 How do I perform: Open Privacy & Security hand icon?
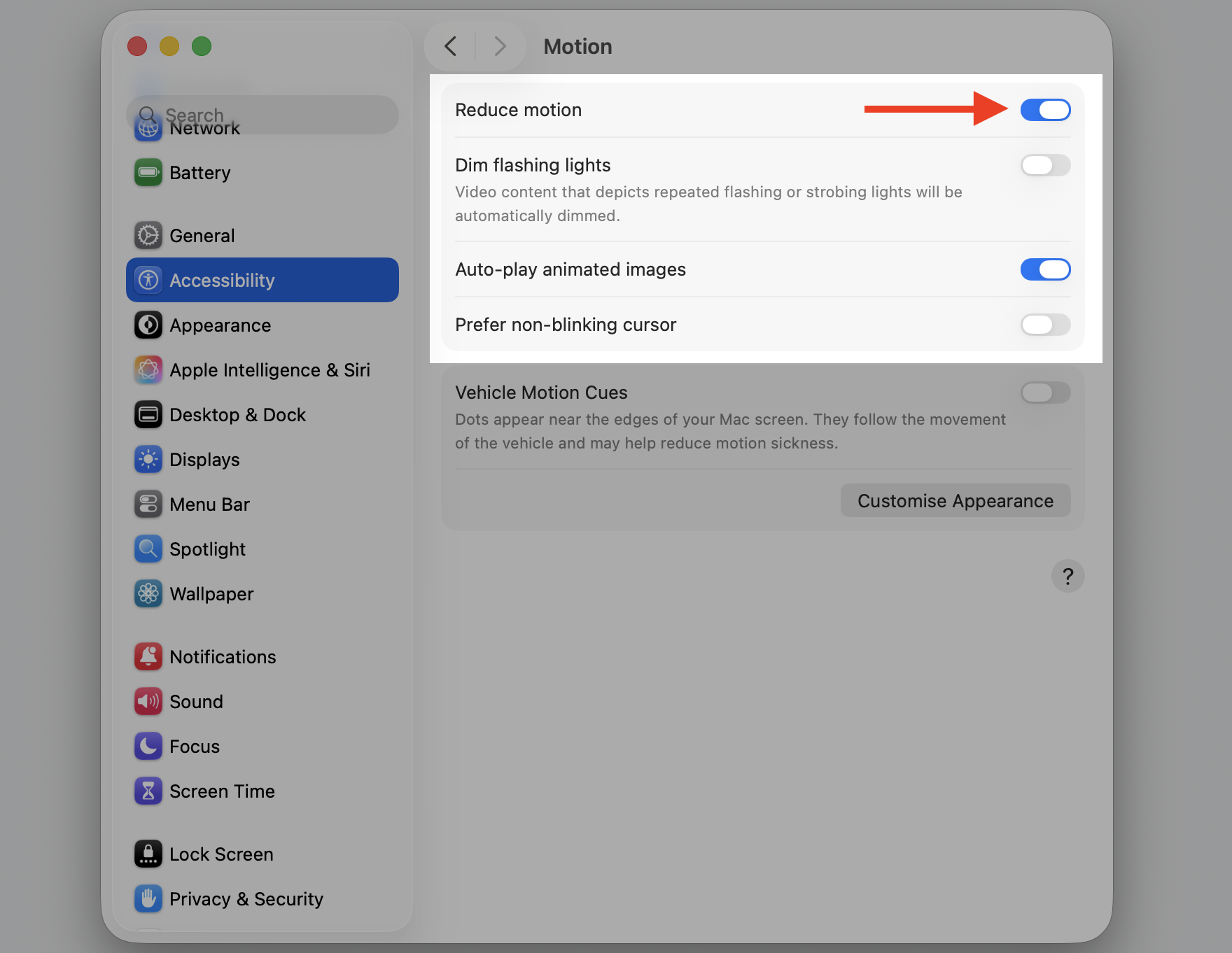pyautogui.click(x=148, y=898)
